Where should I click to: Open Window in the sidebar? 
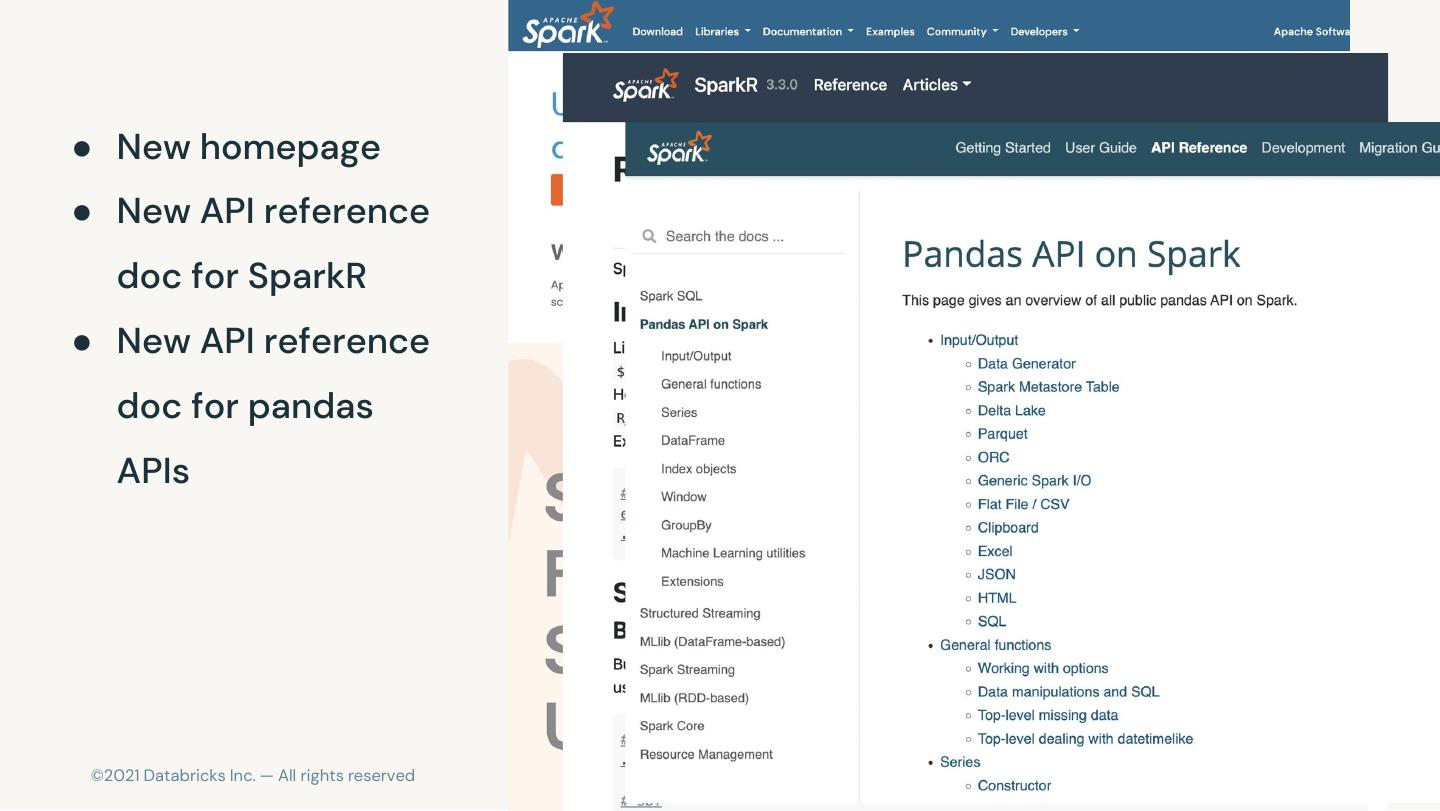pyautogui.click(x=684, y=497)
